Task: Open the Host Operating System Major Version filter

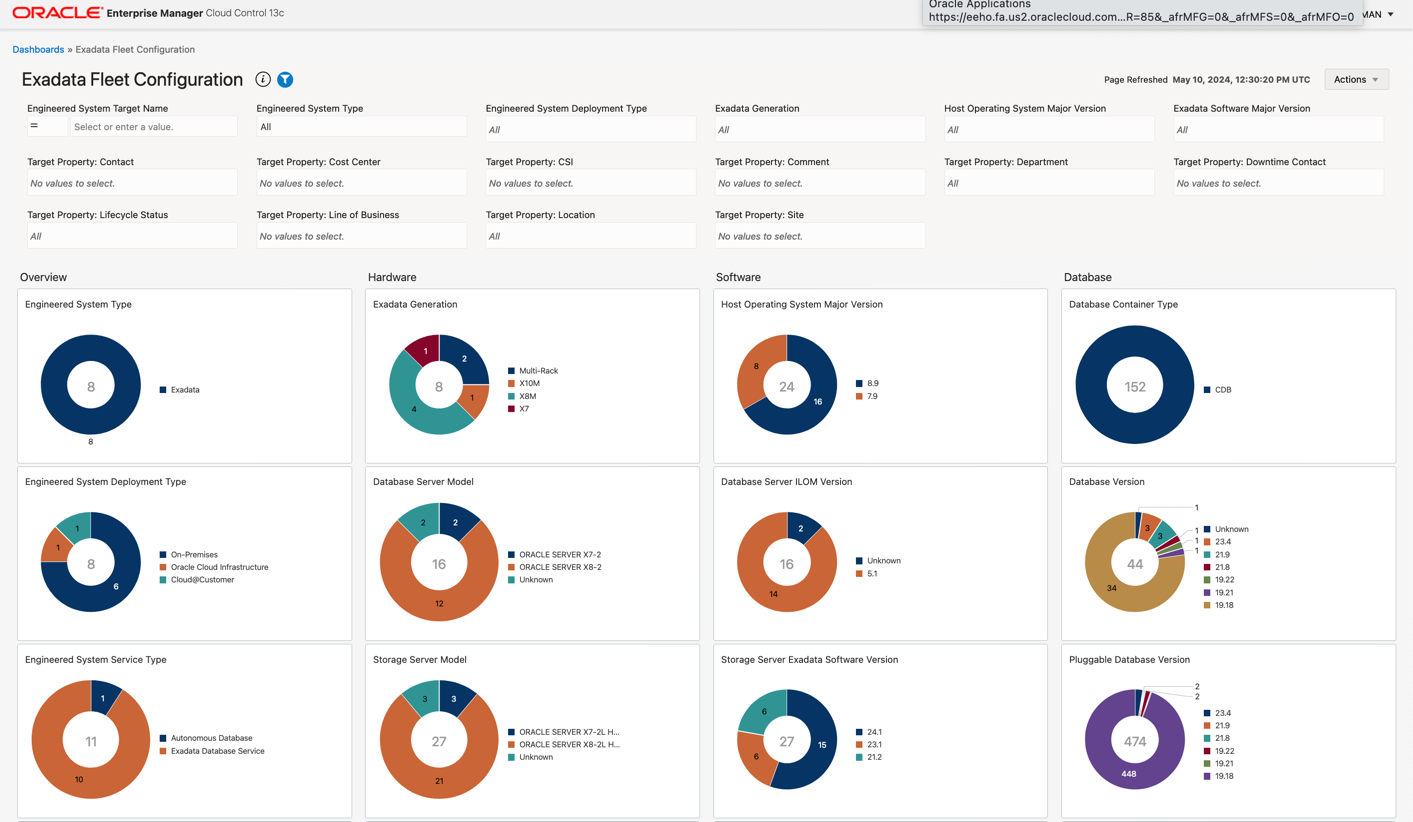Action: point(1049,129)
